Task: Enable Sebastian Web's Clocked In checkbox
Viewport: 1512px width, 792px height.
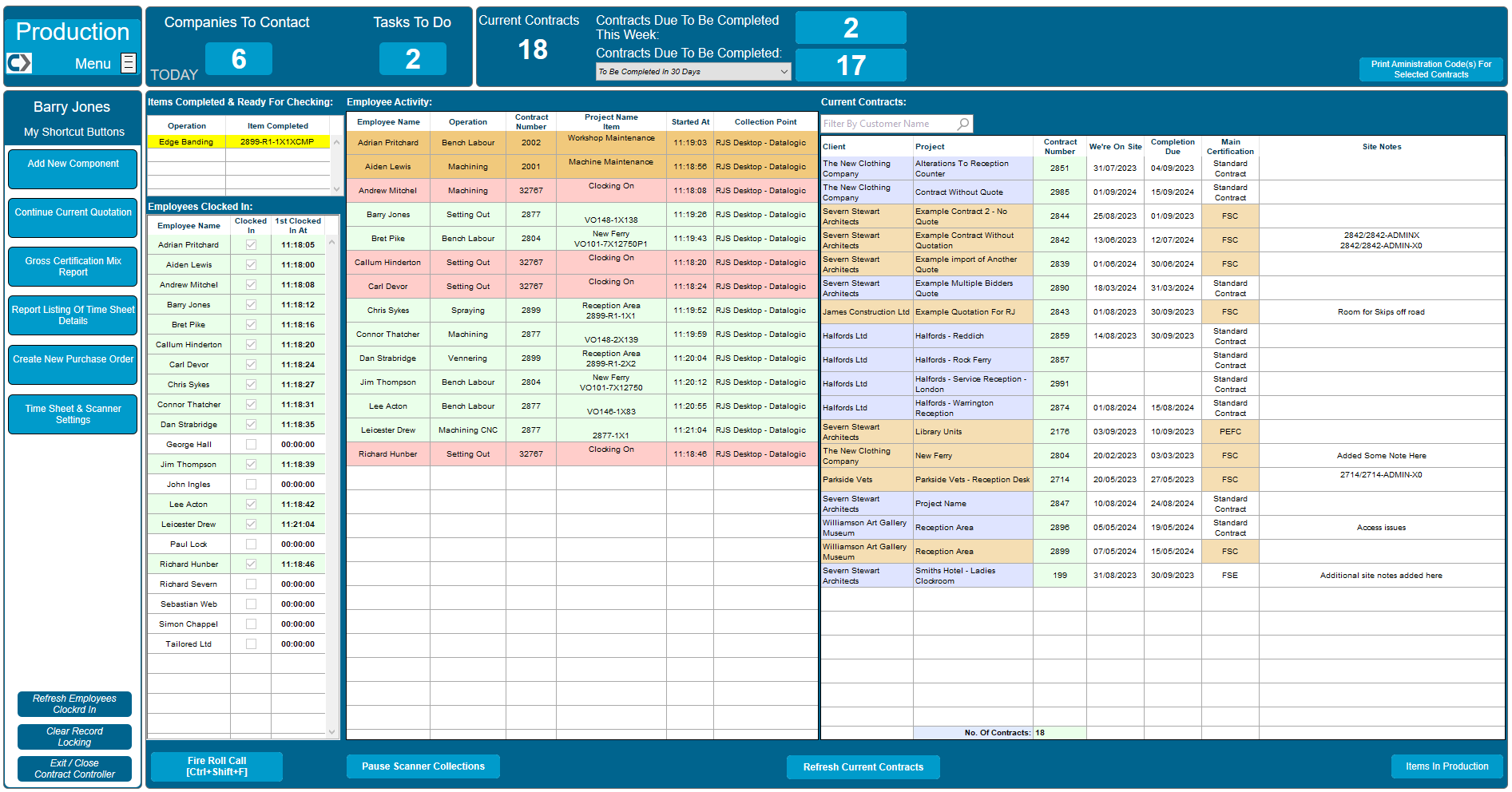Action: (x=251, y=604)
